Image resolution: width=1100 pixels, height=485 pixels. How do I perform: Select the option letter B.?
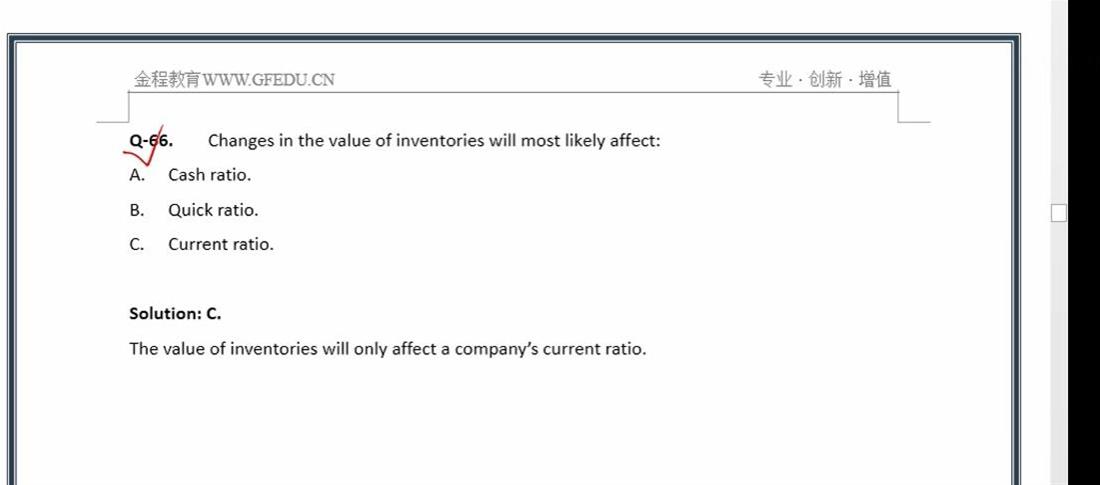[137, 210]
